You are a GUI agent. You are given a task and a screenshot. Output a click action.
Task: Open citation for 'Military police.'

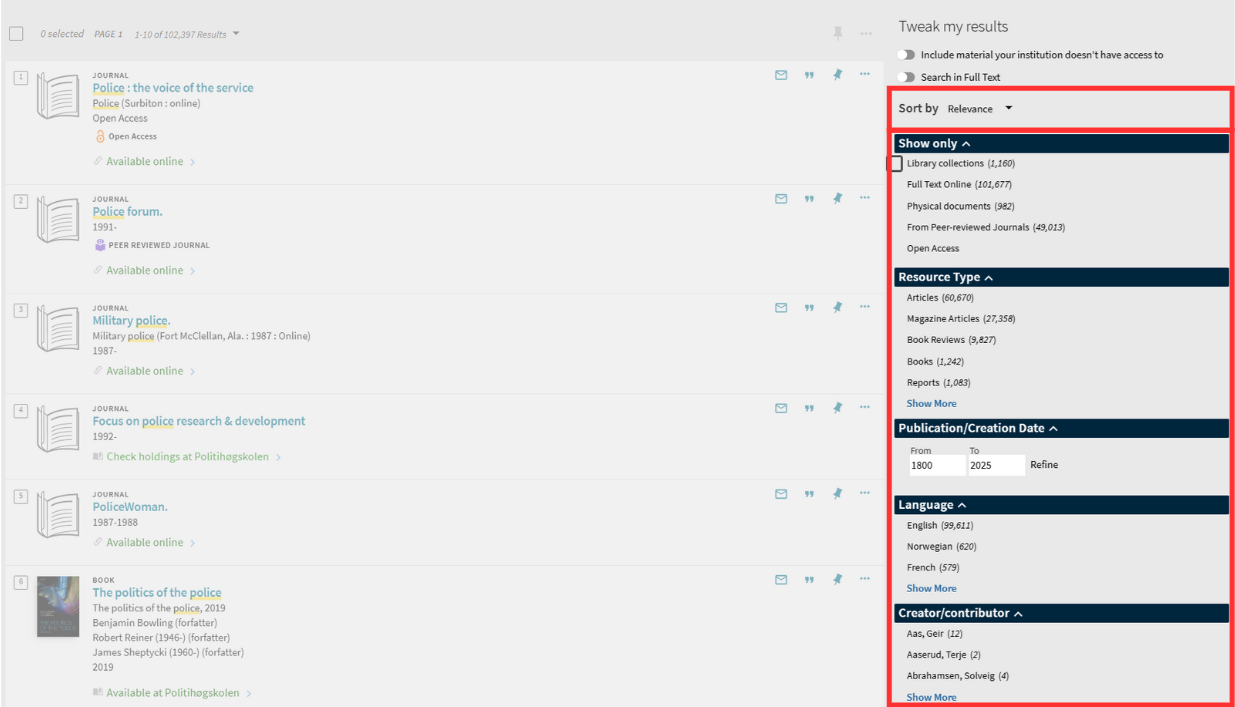(x=809, y=307)
